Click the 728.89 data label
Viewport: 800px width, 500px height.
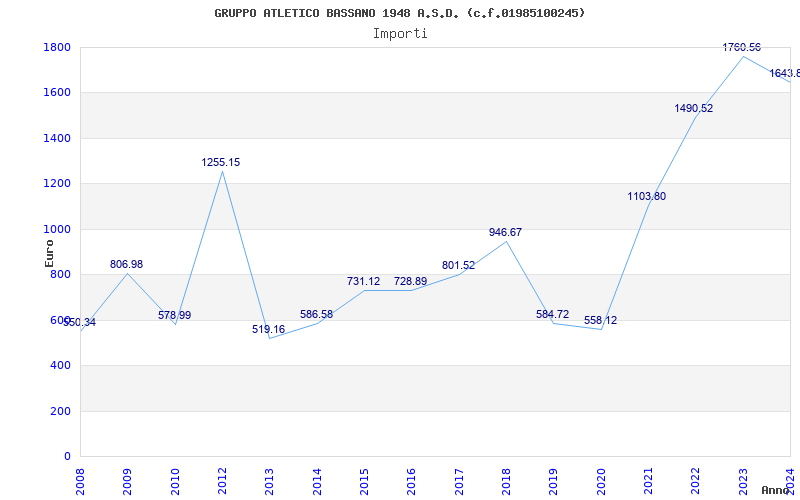tap(410, 281)
